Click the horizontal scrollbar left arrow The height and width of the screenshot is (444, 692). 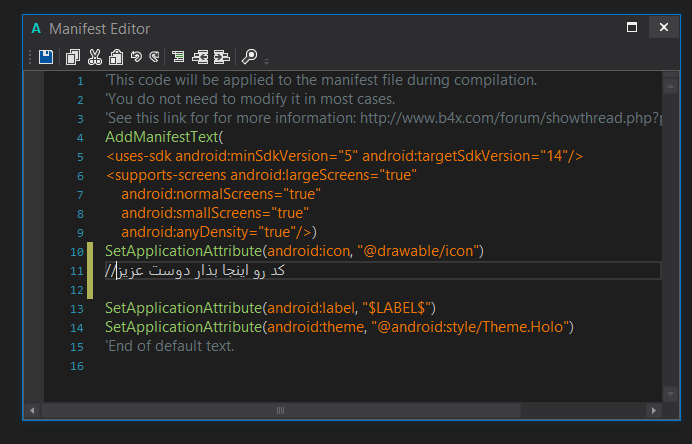[x=34, y=410]
